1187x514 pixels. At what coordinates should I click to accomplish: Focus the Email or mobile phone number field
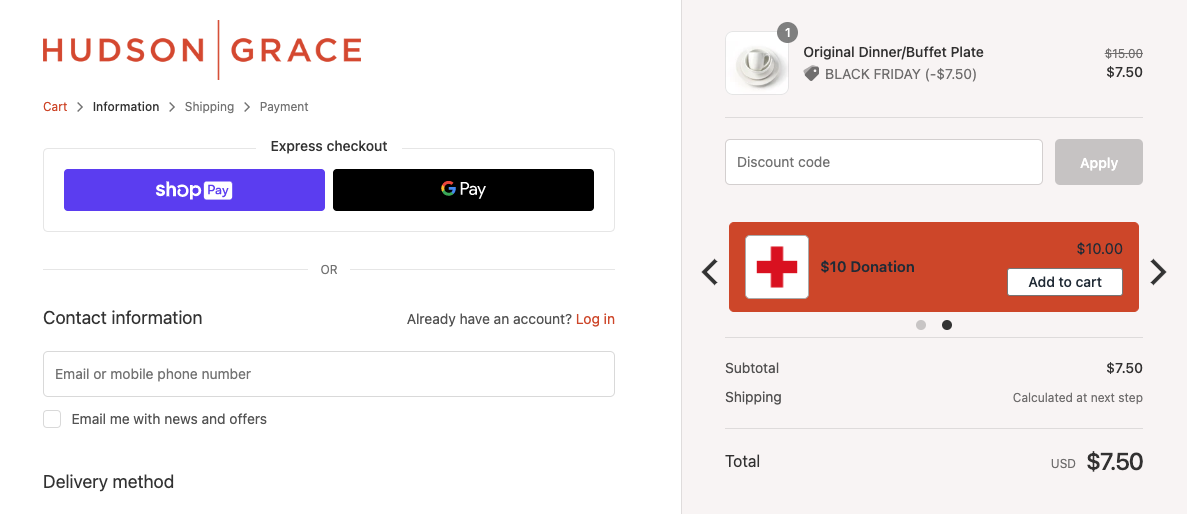328,374
